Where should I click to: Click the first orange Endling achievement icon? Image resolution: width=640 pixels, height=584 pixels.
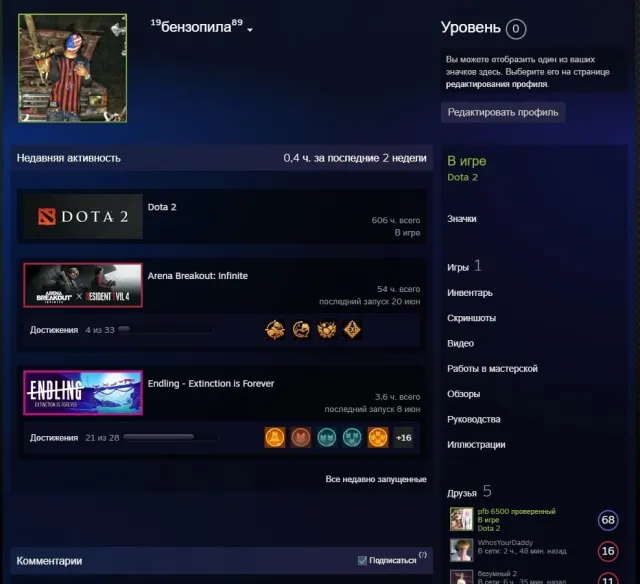(x=275, y=437)
